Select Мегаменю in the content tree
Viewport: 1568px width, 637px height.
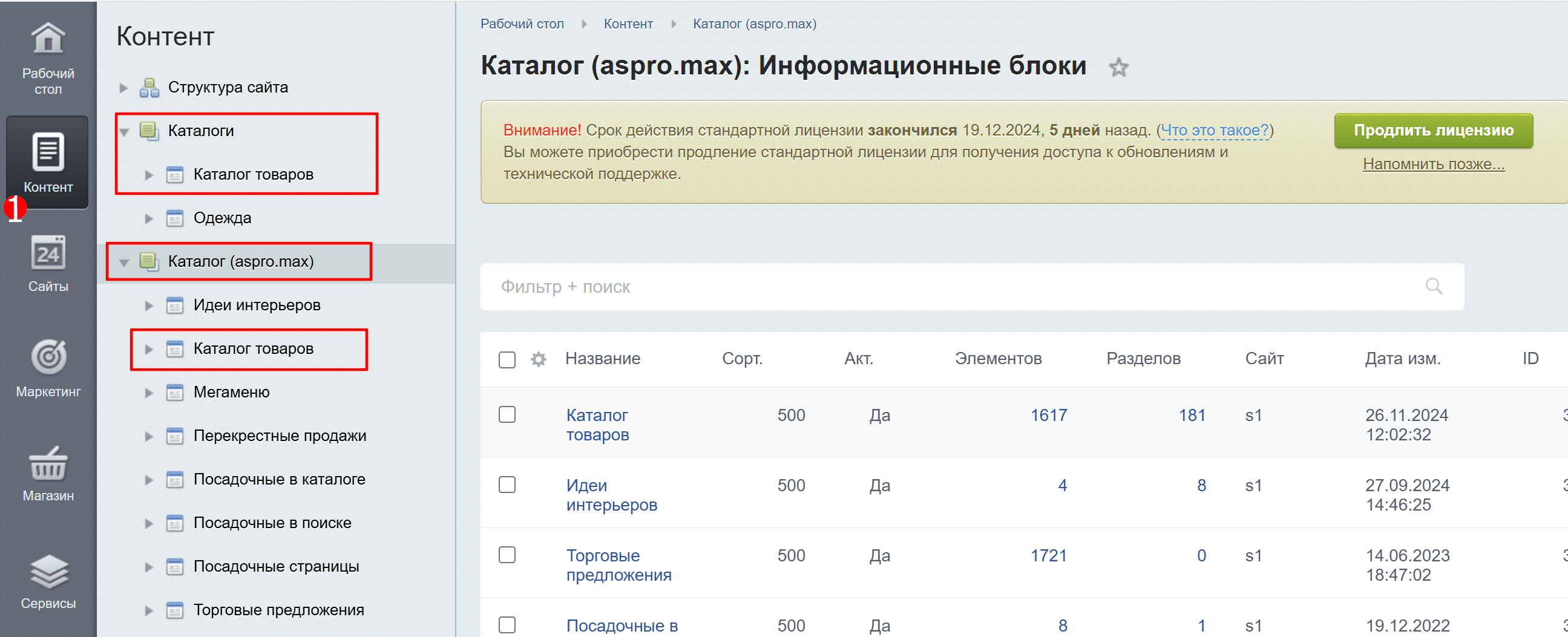click(231, 393)
